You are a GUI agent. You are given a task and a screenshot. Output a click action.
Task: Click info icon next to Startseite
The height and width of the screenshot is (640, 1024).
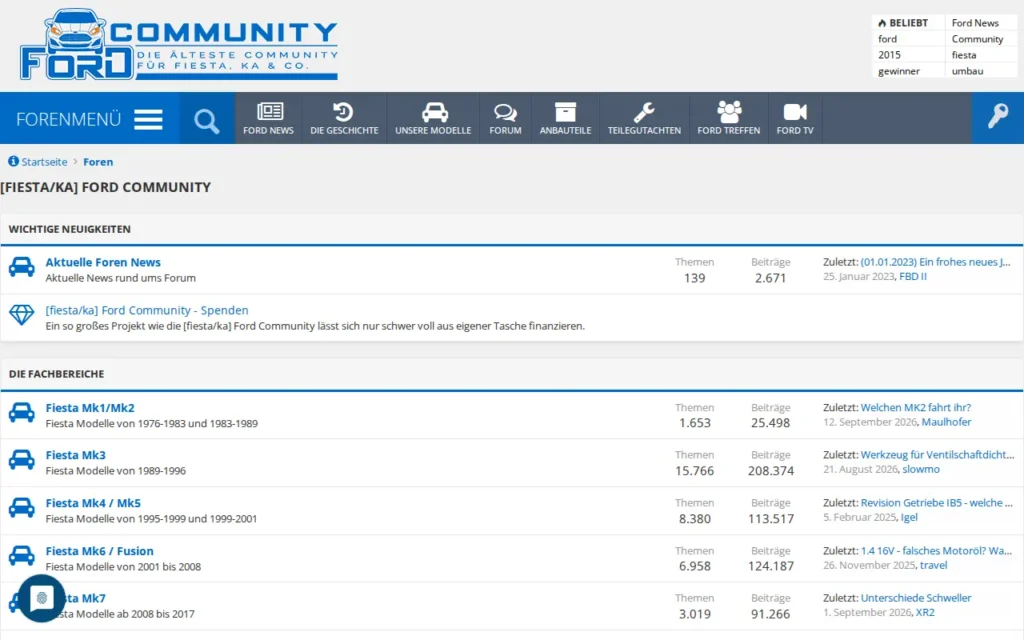click(x=13, y=161)
